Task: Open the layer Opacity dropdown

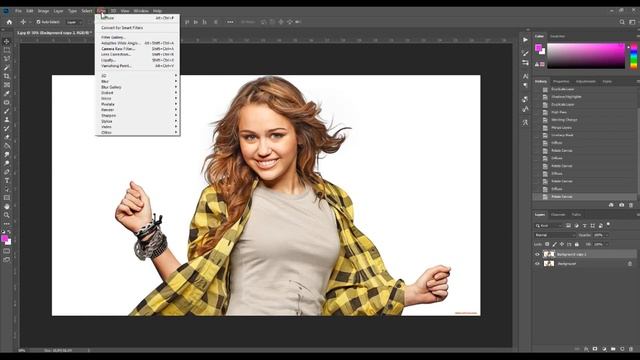Action: (x=606, y=235)
